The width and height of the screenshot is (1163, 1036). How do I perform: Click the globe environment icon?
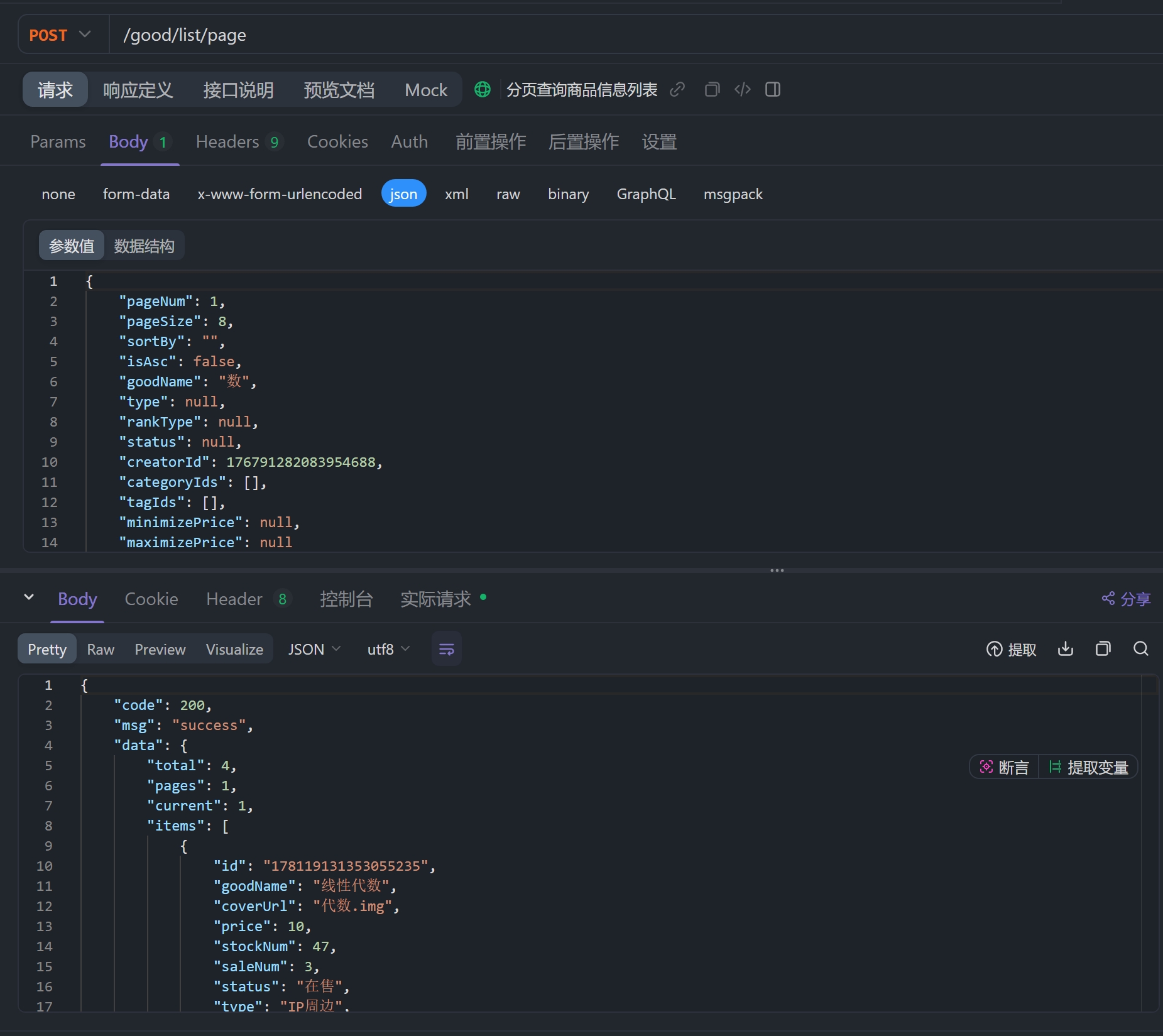coord(482,90)
